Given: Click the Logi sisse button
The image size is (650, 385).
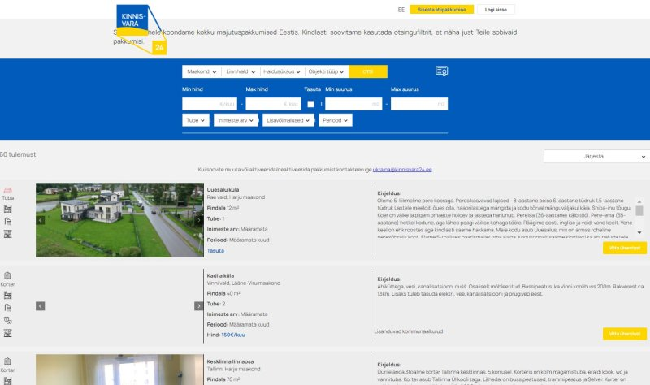Looking at the screenshot, I should click(x=496, y=10).
